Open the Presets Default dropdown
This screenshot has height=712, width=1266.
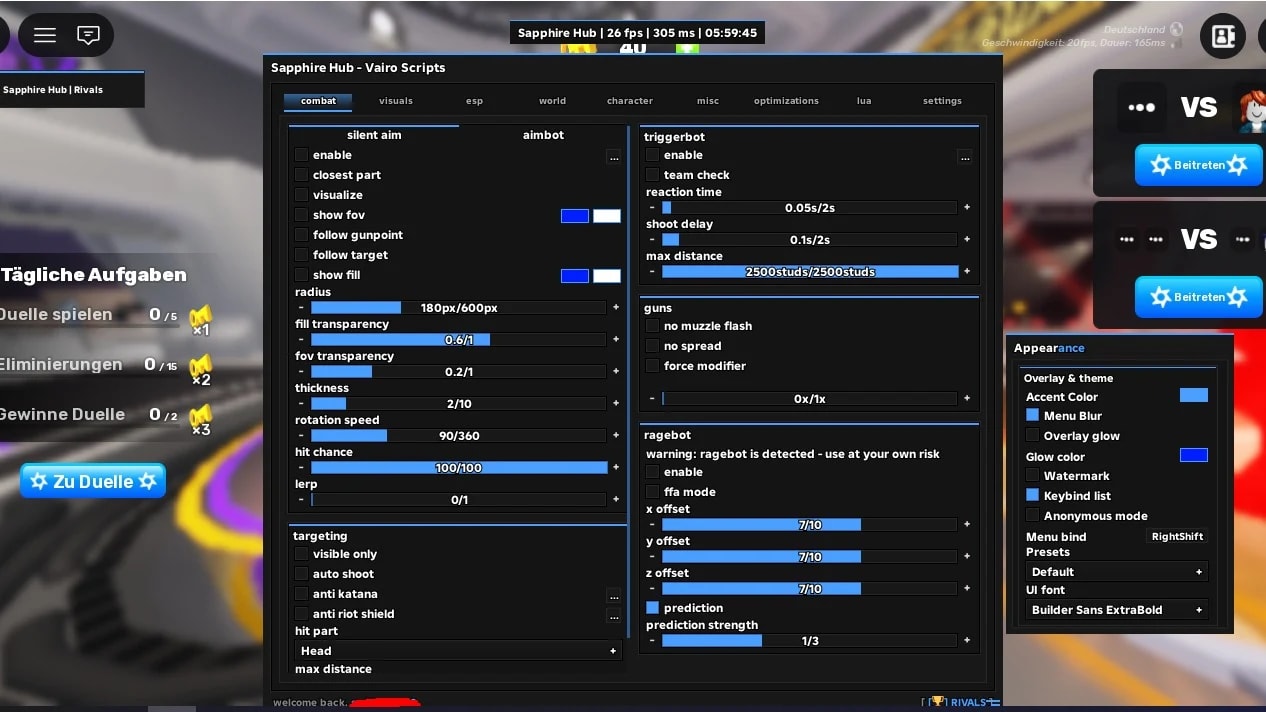click(x=1116, y=572)
